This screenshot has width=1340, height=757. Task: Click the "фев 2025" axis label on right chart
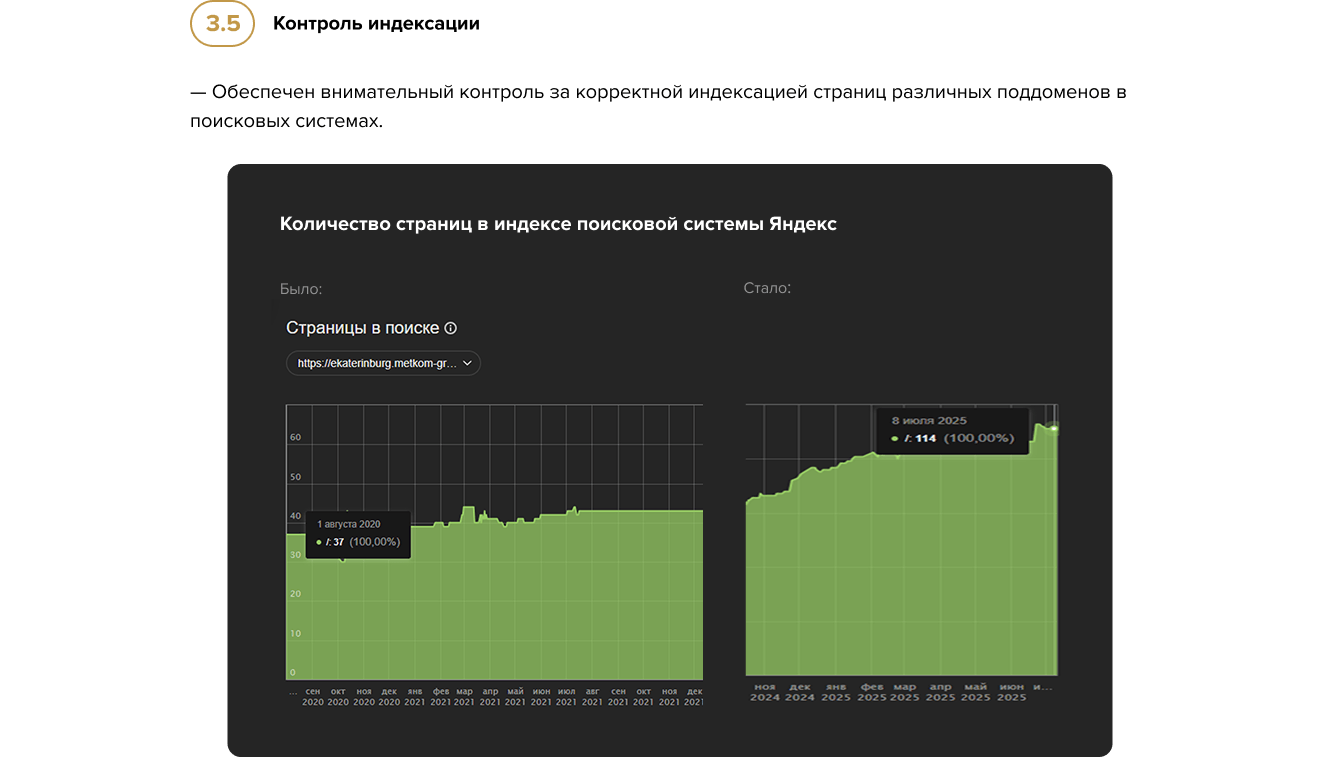[x=872, y=692]
